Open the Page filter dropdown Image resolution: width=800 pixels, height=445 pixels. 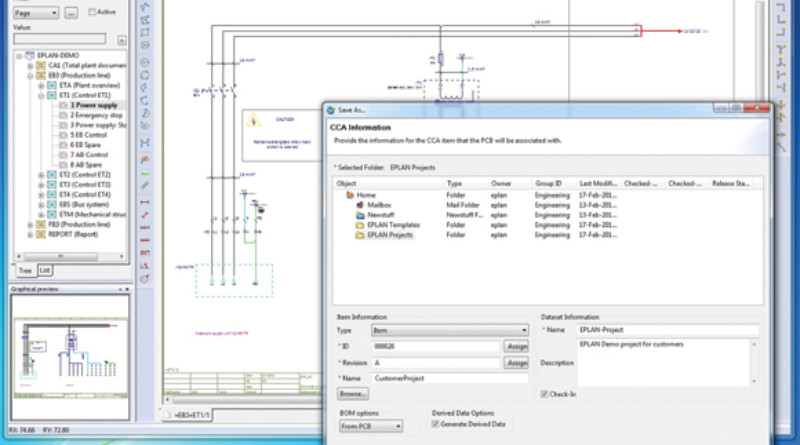tap(36, 13)
